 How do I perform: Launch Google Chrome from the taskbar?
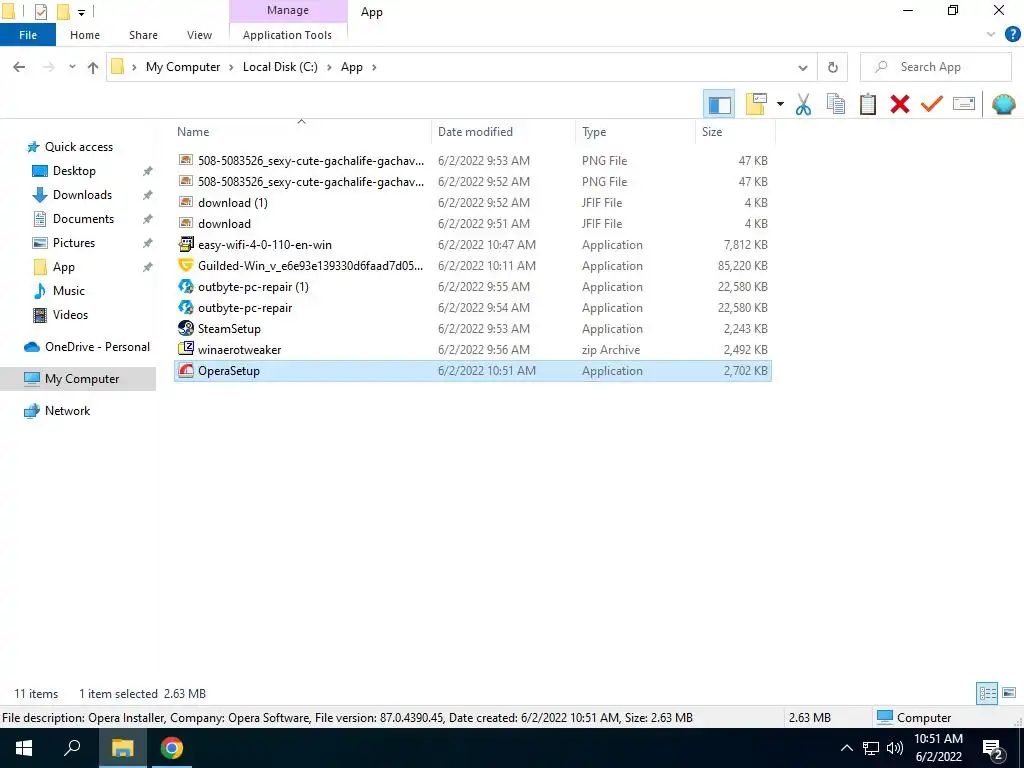pyautogui.click(x=172, y=748)
